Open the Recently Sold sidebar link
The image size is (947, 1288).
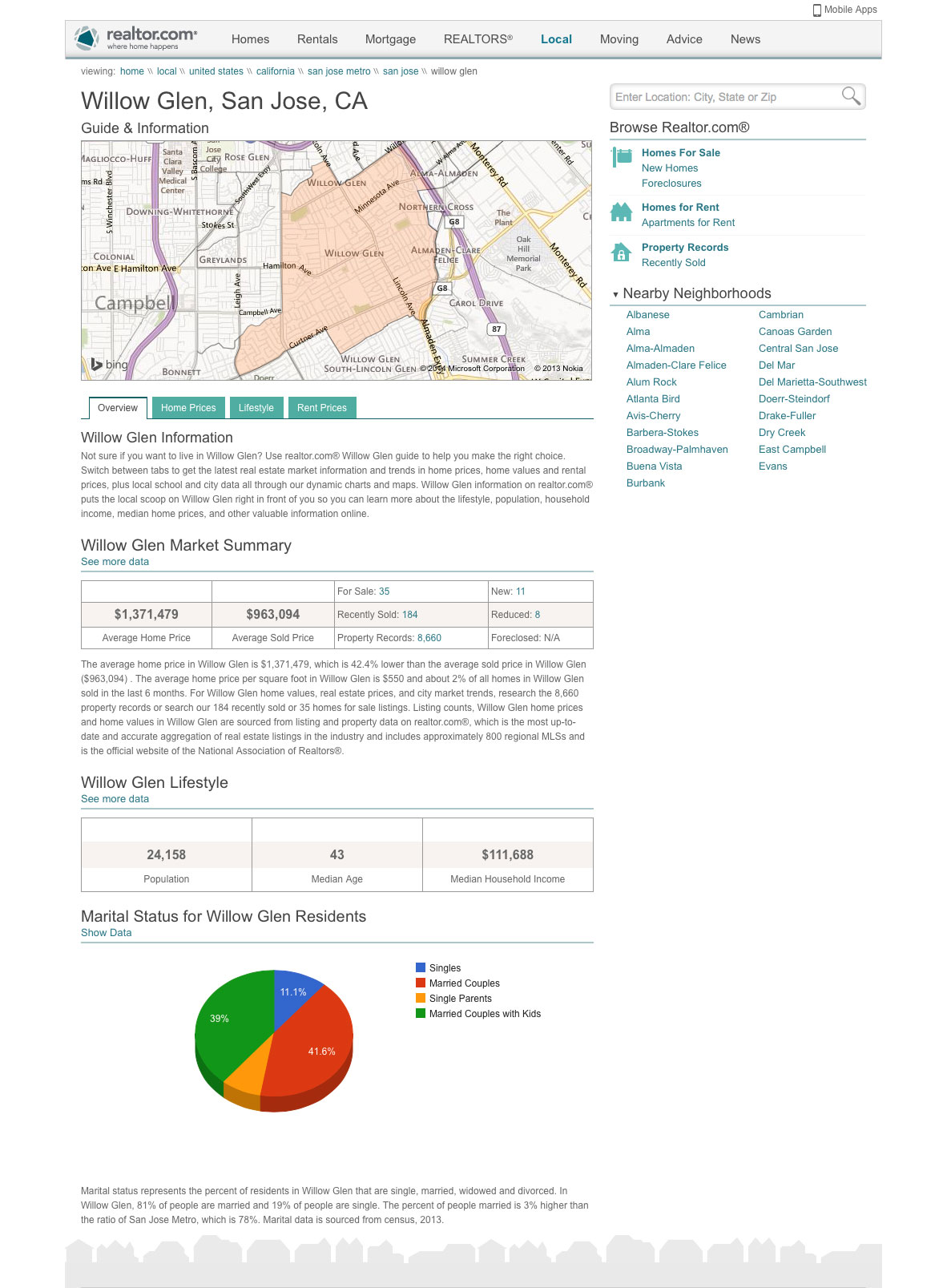674,263
